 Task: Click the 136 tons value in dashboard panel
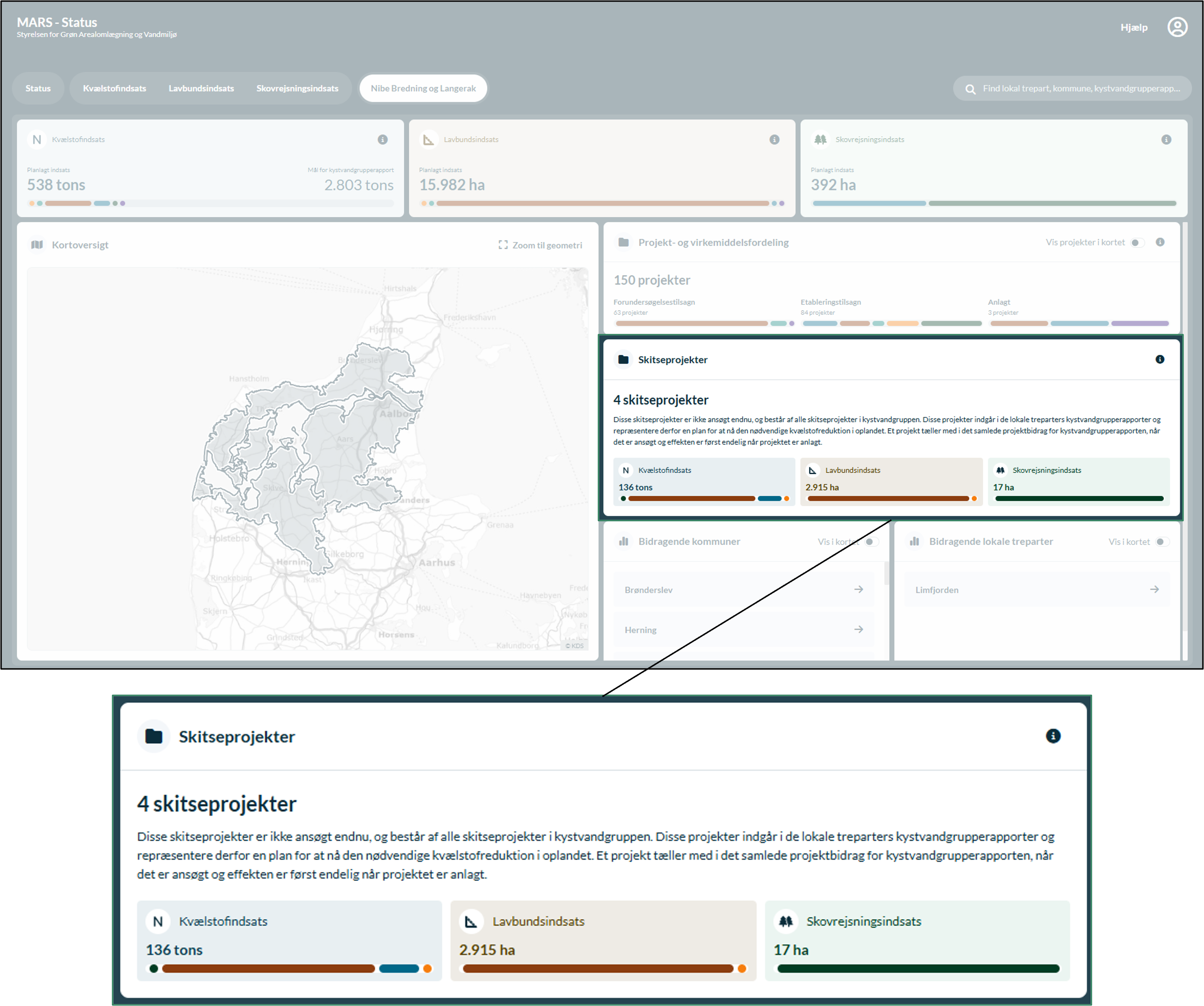(x=635, y=487)
